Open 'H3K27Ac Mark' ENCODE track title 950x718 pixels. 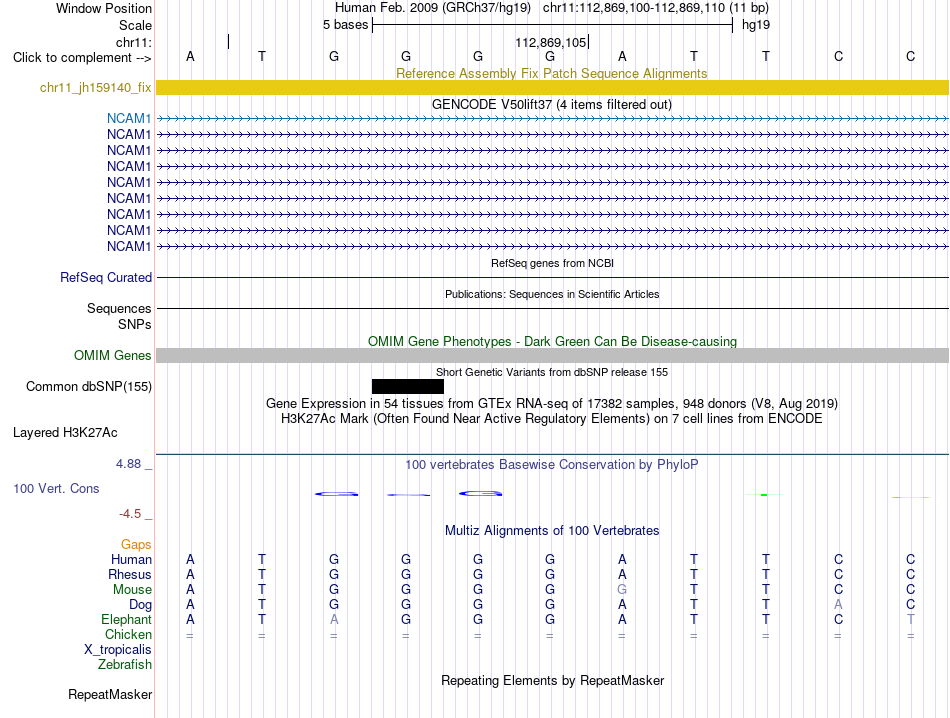pos(552,419)
